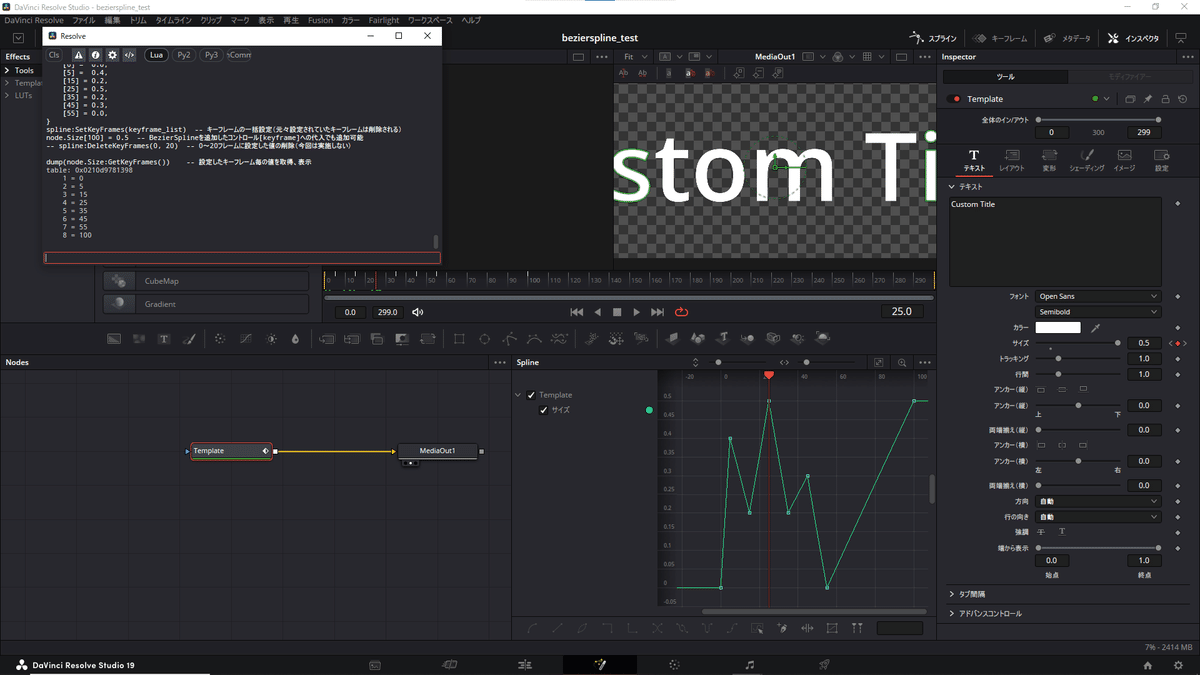Open the フォント Open Sans dropdown

point(1098,296)
